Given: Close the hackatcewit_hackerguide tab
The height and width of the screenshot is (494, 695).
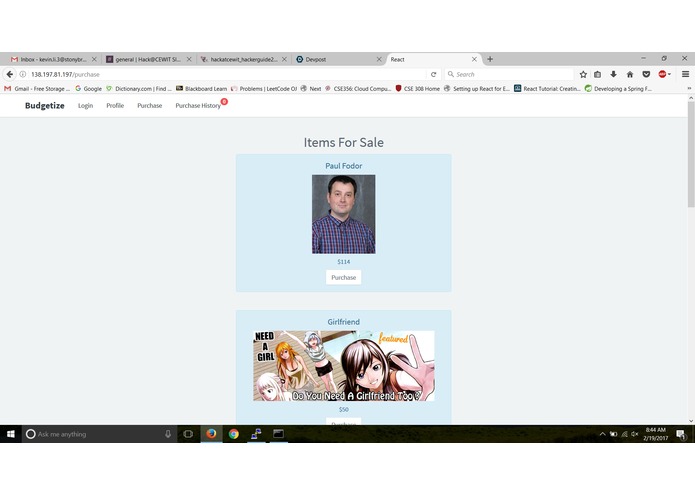Looking at the screenshot, I should click(284, 59).
